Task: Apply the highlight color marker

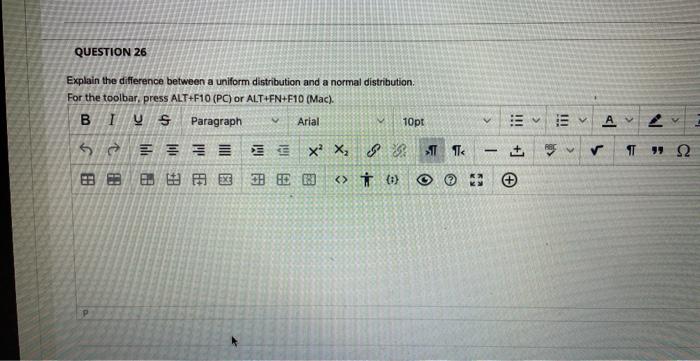Action: (x=655, y=120)
